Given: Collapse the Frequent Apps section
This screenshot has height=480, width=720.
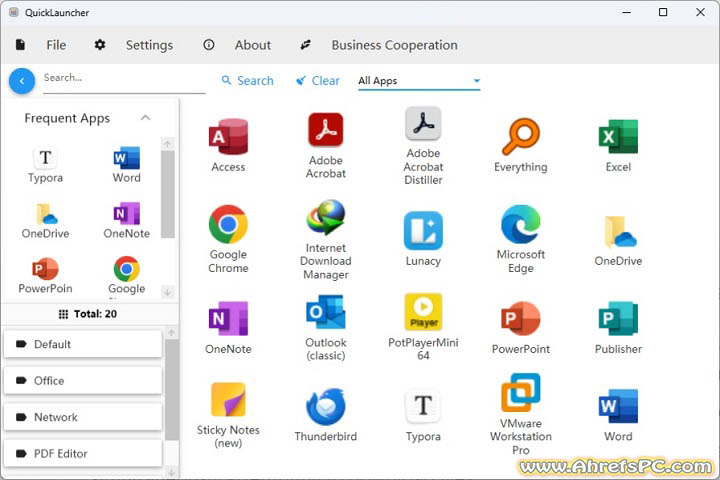Looking at the screenshot, I should coord(145,118).
